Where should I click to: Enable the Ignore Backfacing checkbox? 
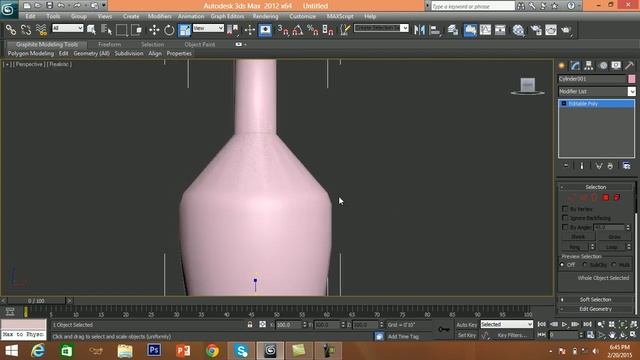click(x=565, y=218)
